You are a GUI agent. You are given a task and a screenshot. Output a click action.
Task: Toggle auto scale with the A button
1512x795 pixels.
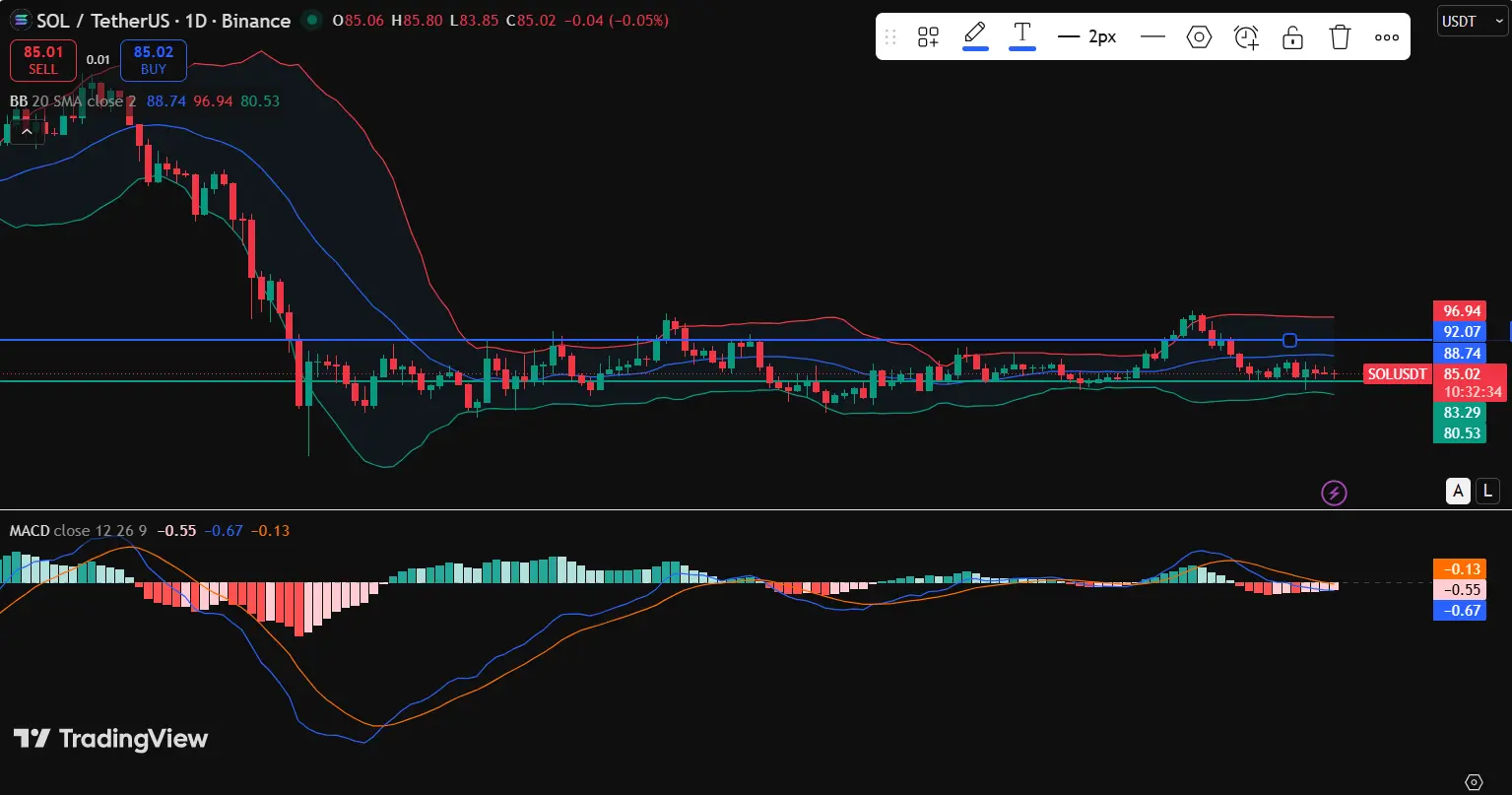pos(1458,491)
